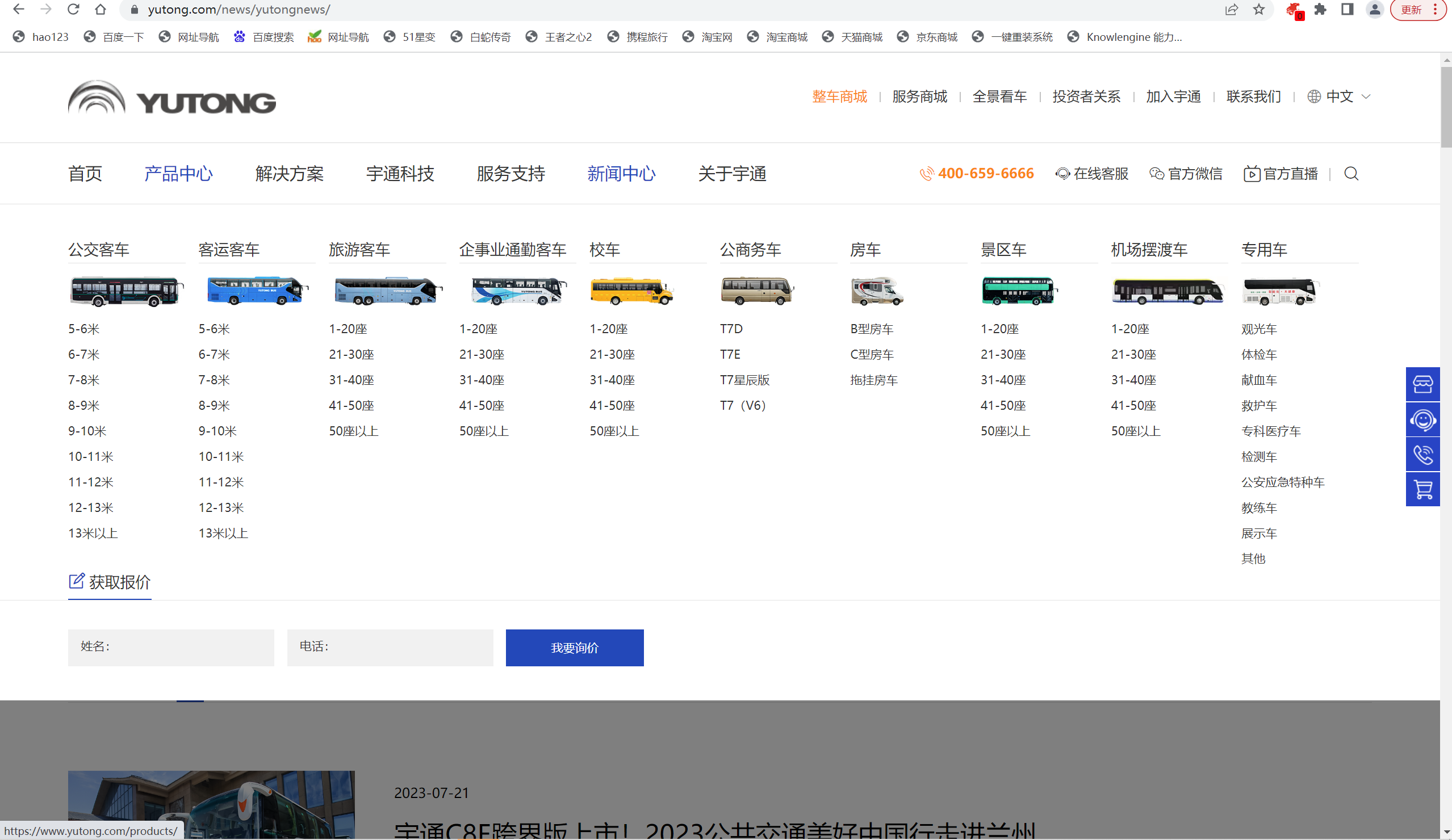Open 服务商城 top link
Image resolution: width=1452 pixels, height=840 pixels.
pyautogui.click(x=919, y=96)
